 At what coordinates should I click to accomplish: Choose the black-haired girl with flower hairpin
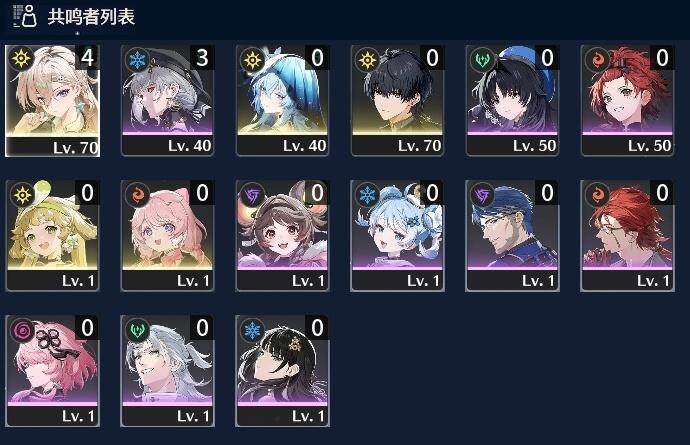[x=282, y=371]
